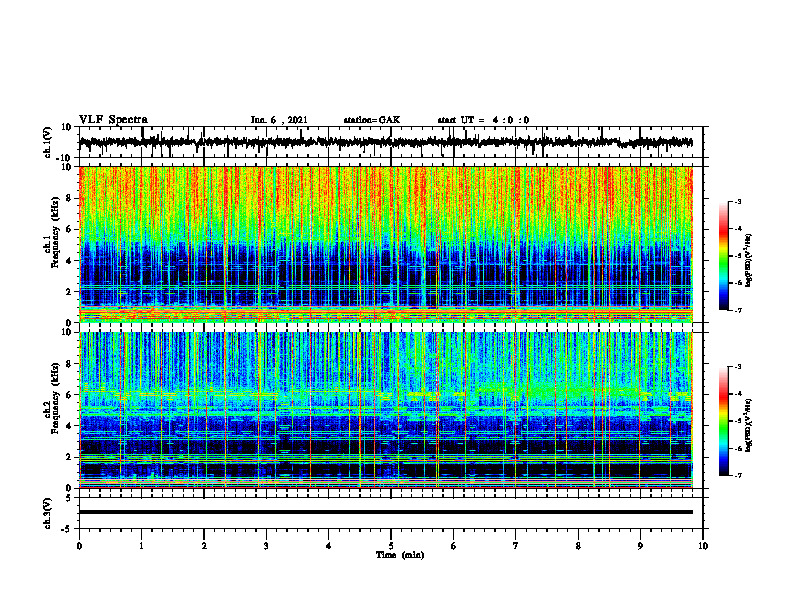Click the "station=GAK" label
This screenshot has height=612, width=792.
pos(372,120)
